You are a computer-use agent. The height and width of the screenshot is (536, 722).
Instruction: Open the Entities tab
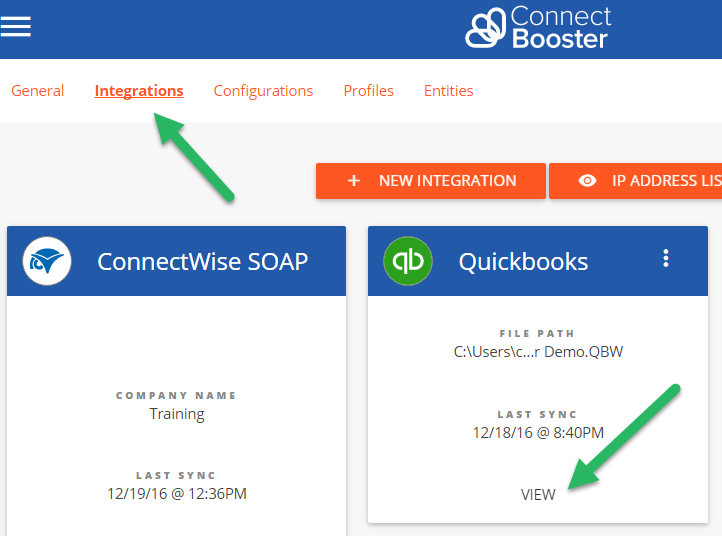448,91
